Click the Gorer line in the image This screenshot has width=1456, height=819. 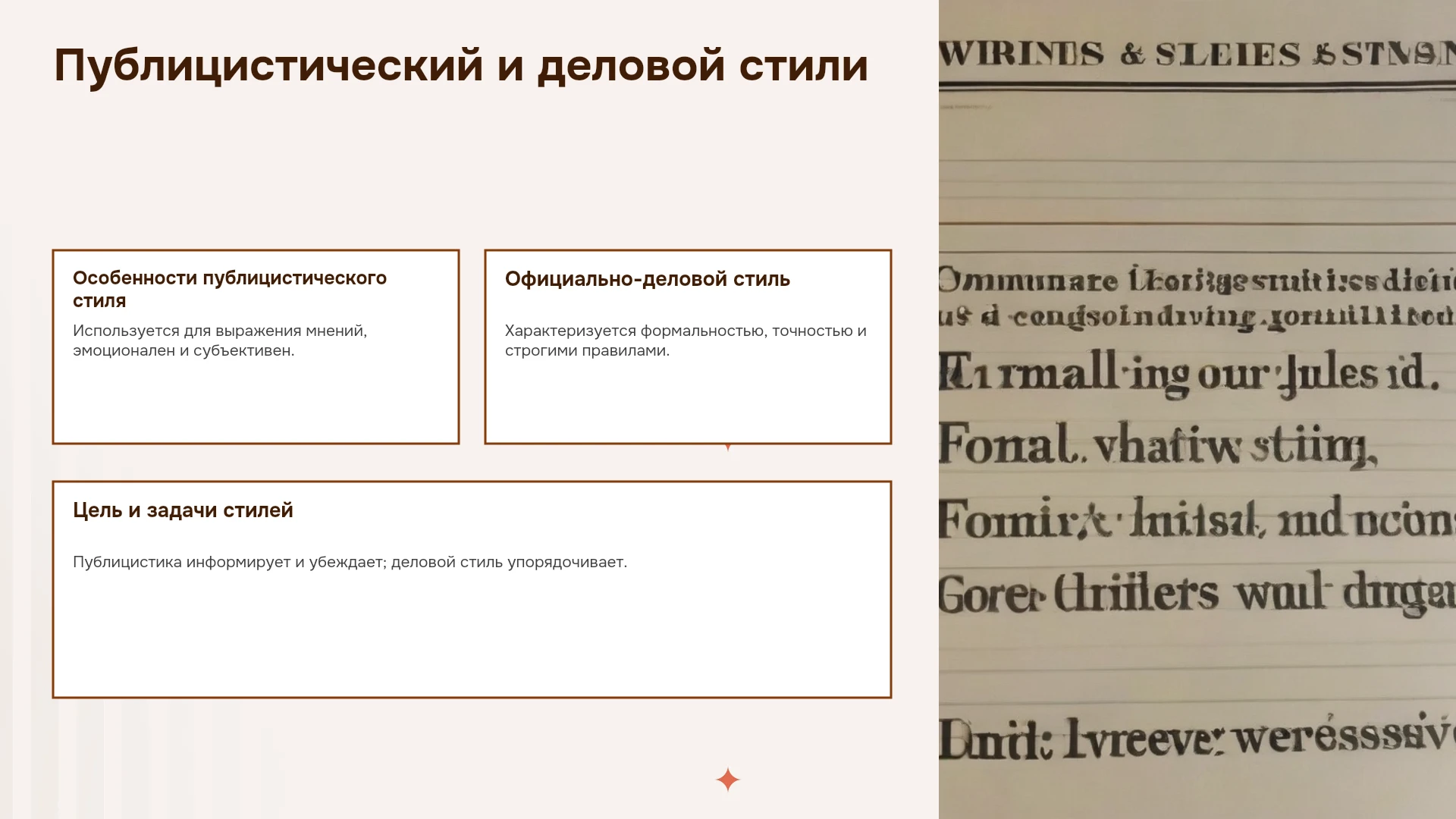[1197, 593]
